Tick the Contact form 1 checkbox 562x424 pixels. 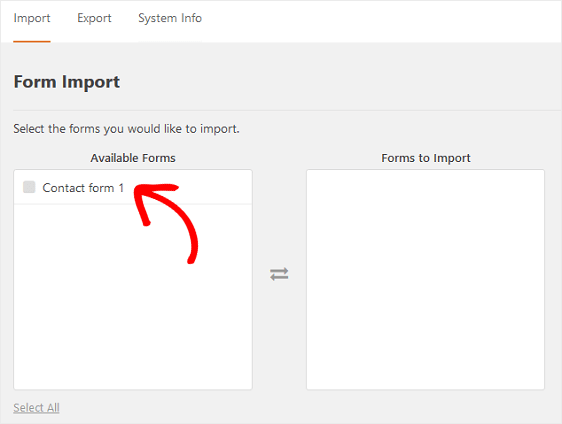29,187
